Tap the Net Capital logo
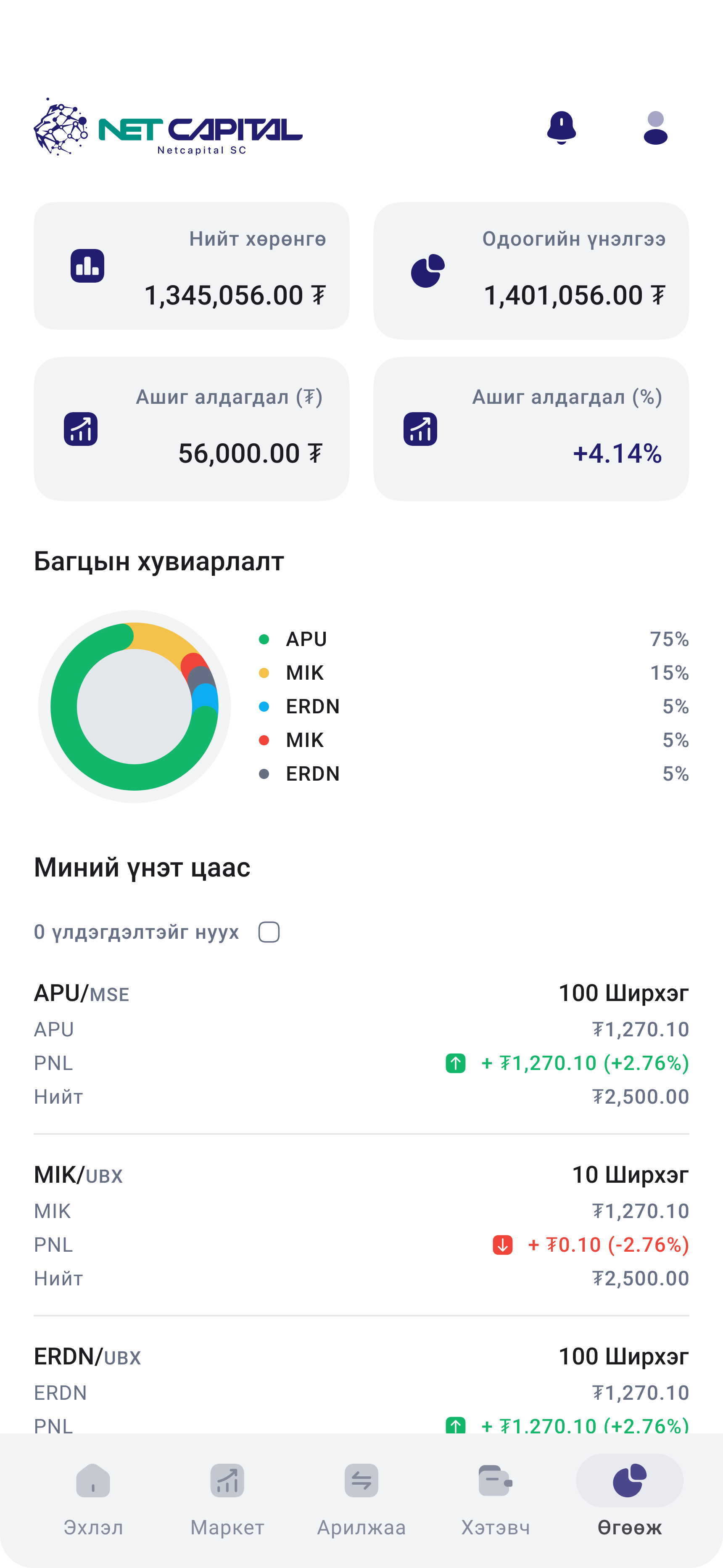 [x=168, y=127]
